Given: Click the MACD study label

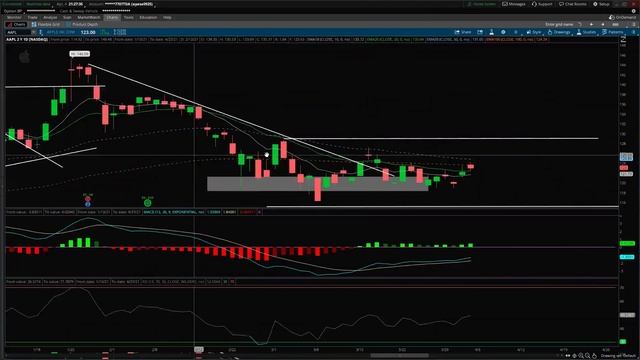Looking at the screenshot, I should pyautogui.click(x=174, y=212).
